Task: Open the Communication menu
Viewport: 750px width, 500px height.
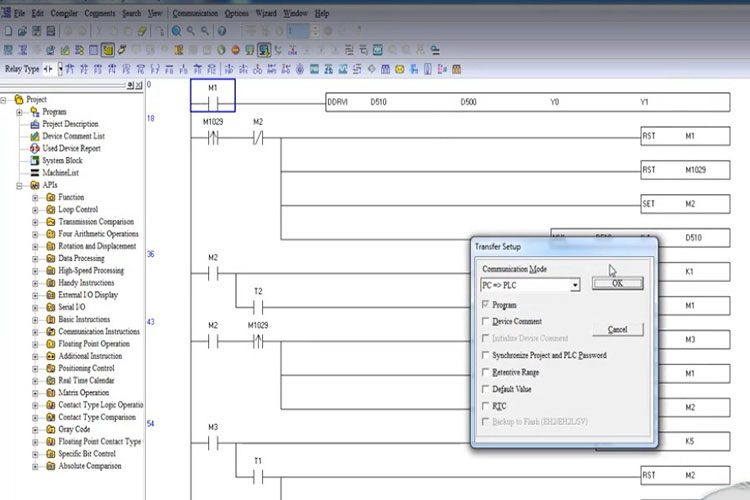Action: tap(196, 14)
